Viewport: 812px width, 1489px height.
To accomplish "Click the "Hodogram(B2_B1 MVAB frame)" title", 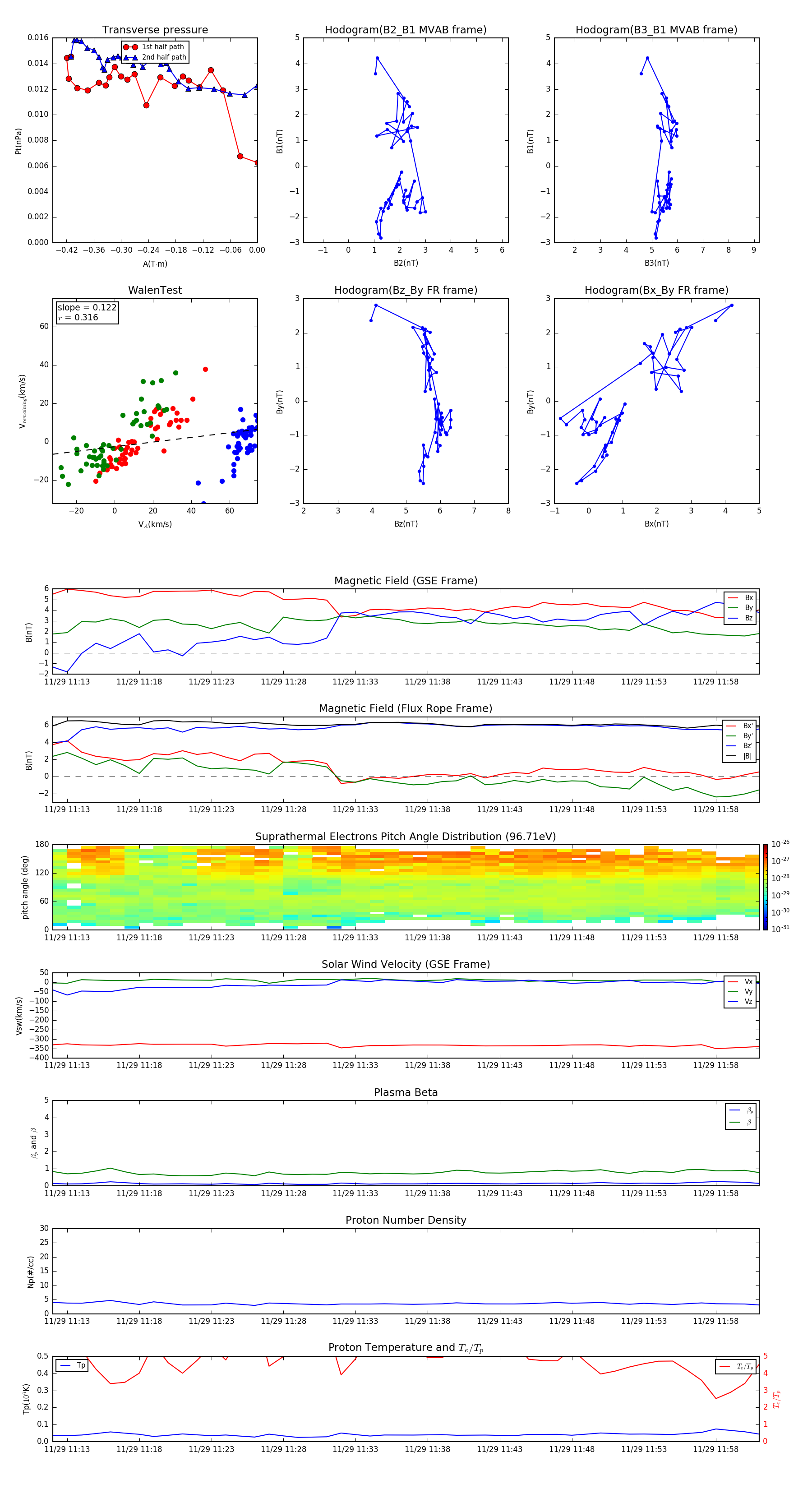I will 406,30.
